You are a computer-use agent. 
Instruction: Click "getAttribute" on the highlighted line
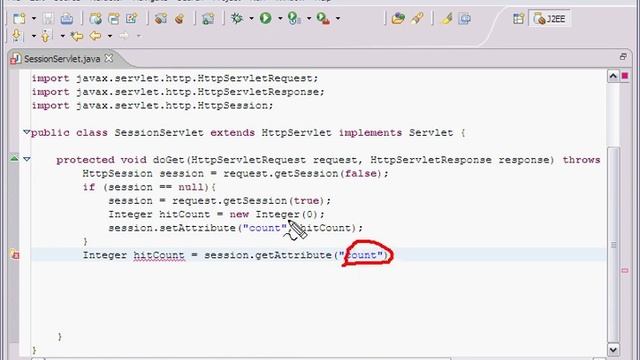point(293,255)
